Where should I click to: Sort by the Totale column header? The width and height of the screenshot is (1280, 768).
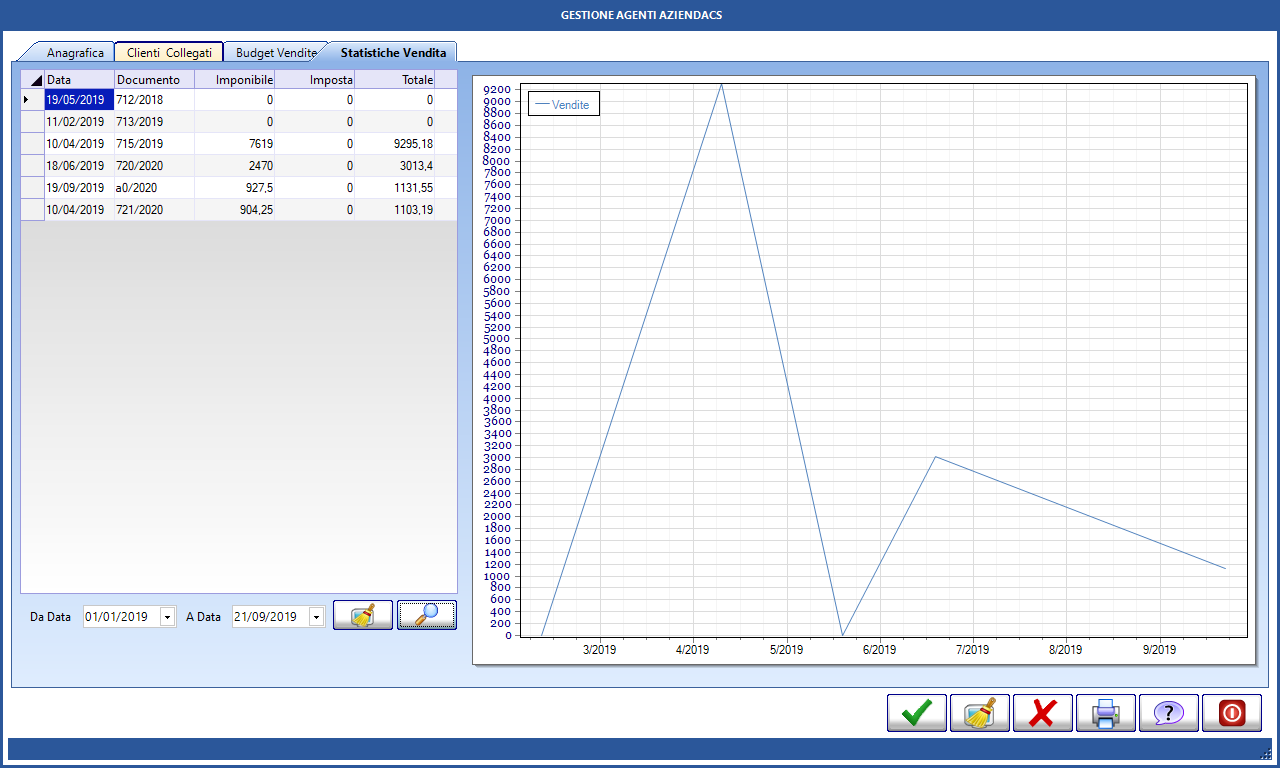[x=394, y=80]
